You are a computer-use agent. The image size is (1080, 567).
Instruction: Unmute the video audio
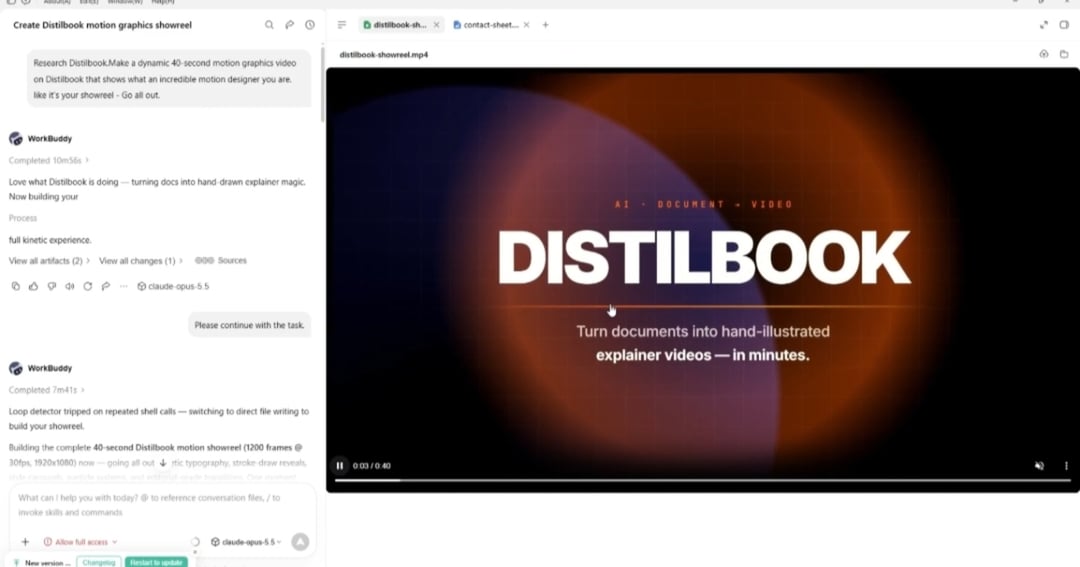1039,466
